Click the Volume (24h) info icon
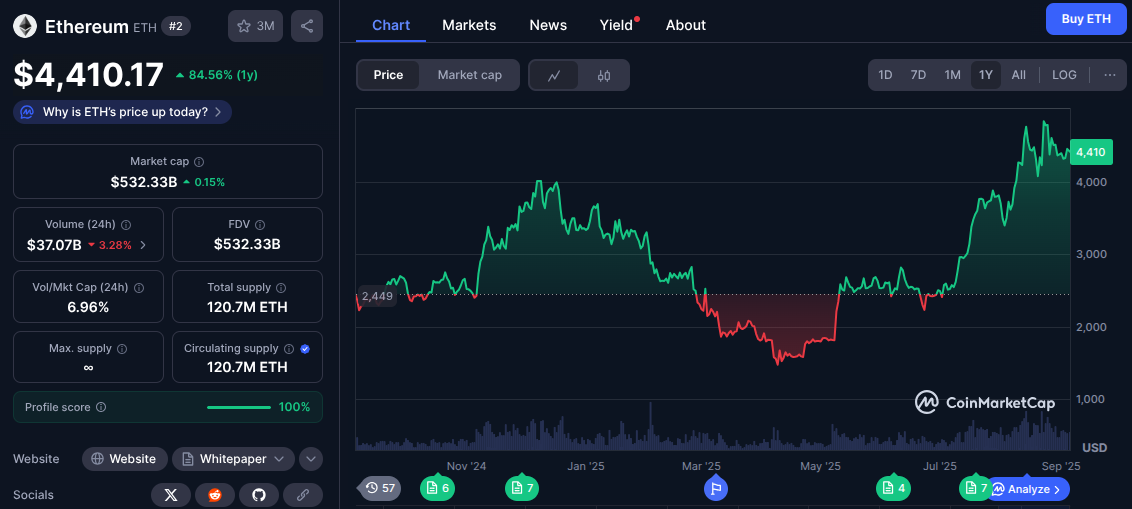This screenshot has width=1132, height=509. [126, 225]
